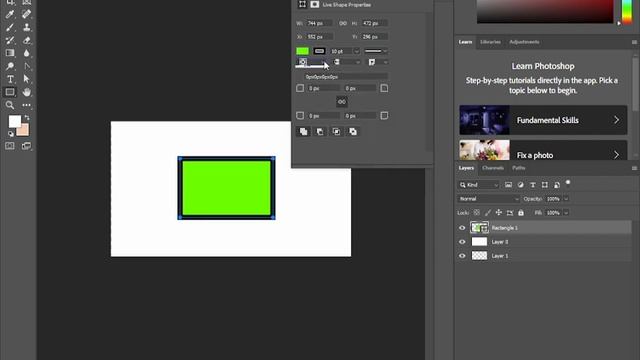The image size is (640, 360).
Task: Toggle link between corner radius values
Action: [x=342, y=102]
